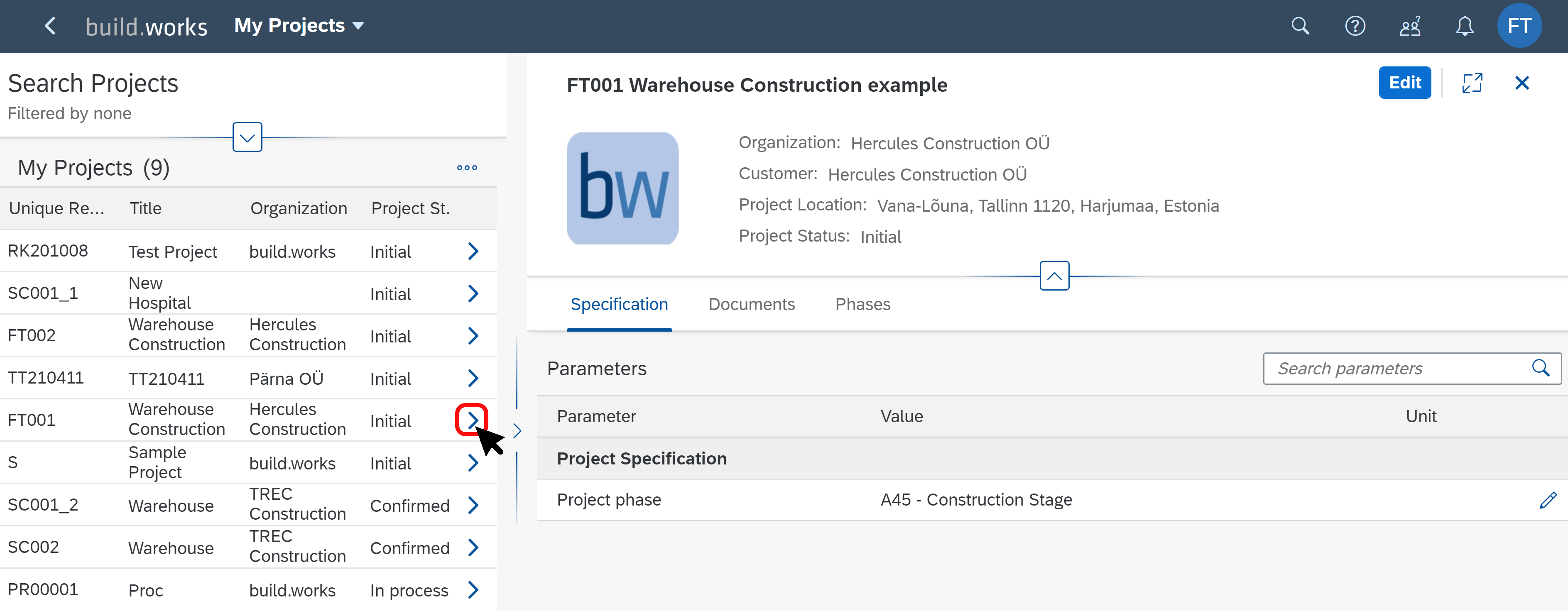Enter full screen for project details
Image resolution: width=1568 pixels, height=611 pixels.
[1472, 83]
